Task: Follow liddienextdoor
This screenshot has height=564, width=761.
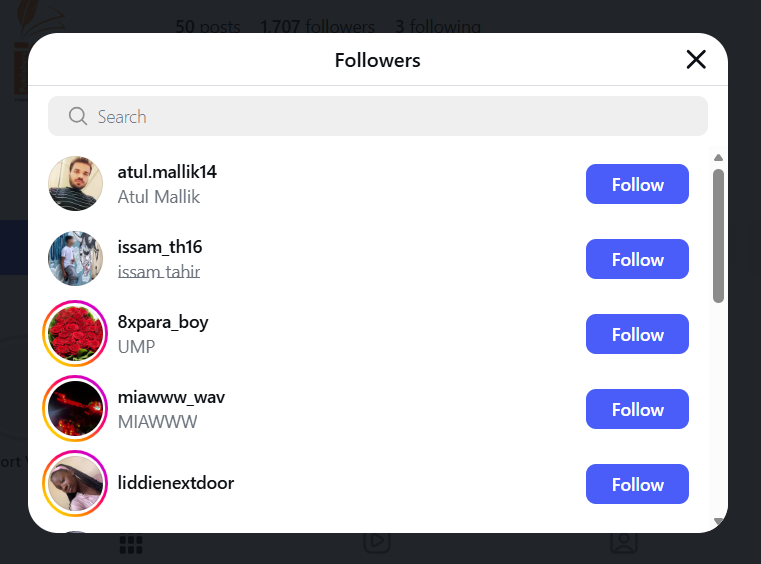Action: (x=637, y=484)
